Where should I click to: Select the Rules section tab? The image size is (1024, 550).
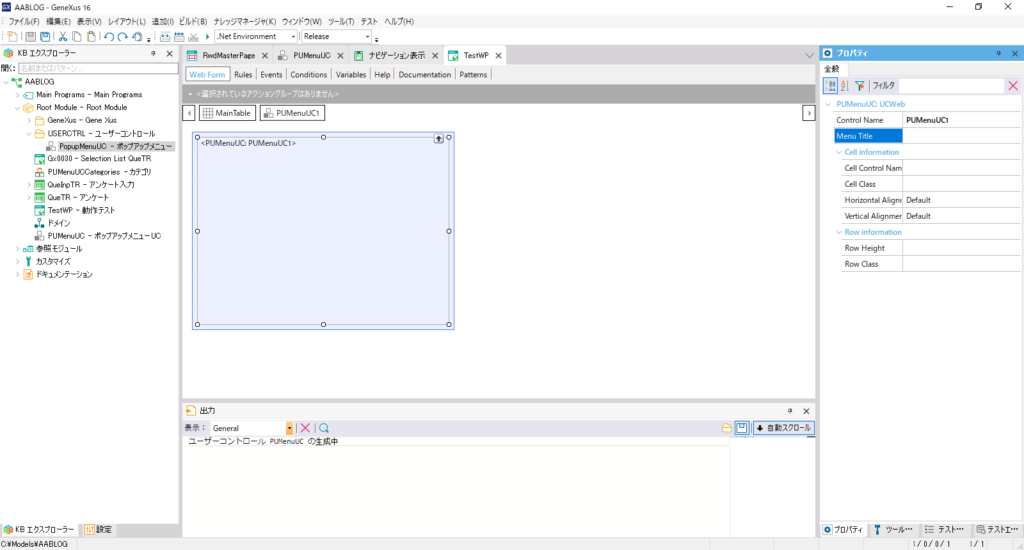pos(243,74)
